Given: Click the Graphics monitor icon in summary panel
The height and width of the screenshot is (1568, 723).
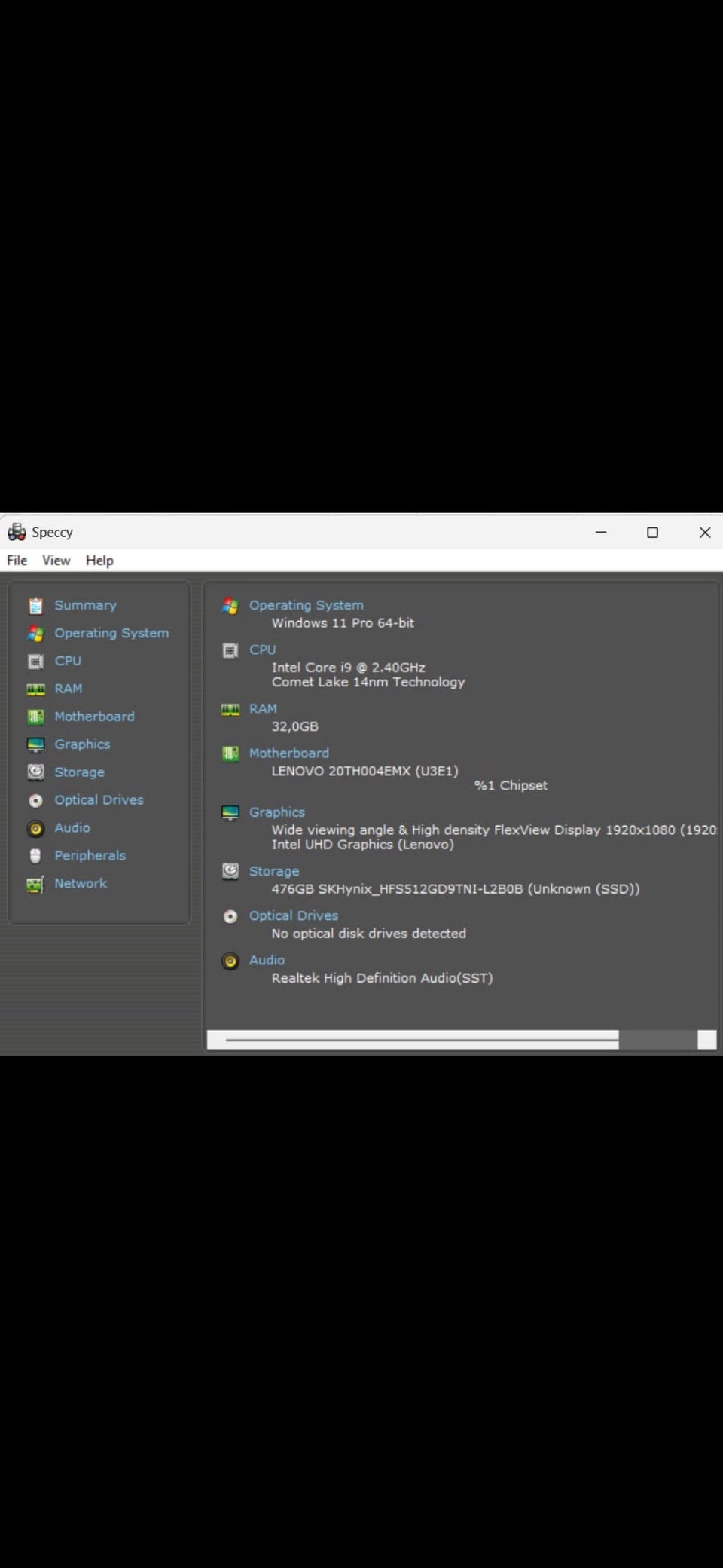Looking at the screenshot, I should coord(230,812).
